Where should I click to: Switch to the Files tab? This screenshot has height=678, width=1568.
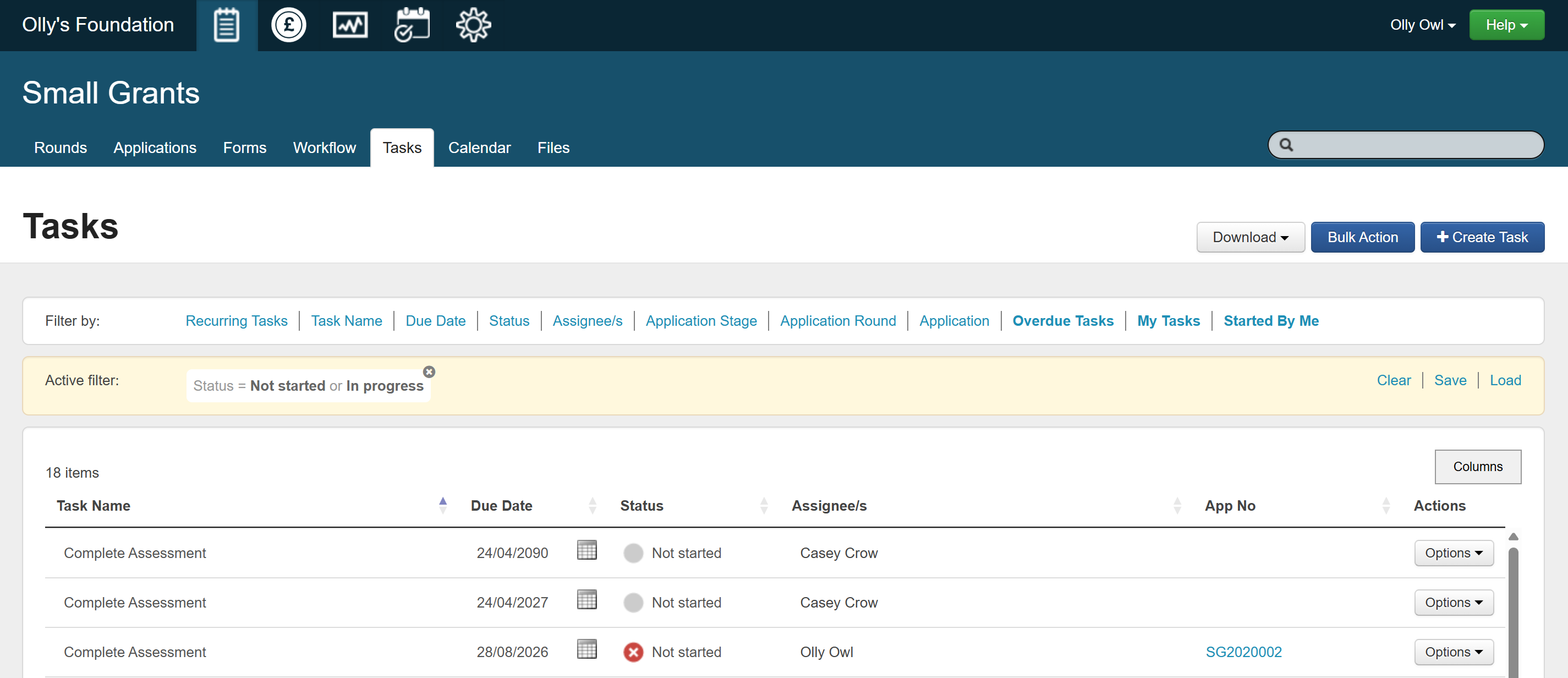(x=553, y=148)
